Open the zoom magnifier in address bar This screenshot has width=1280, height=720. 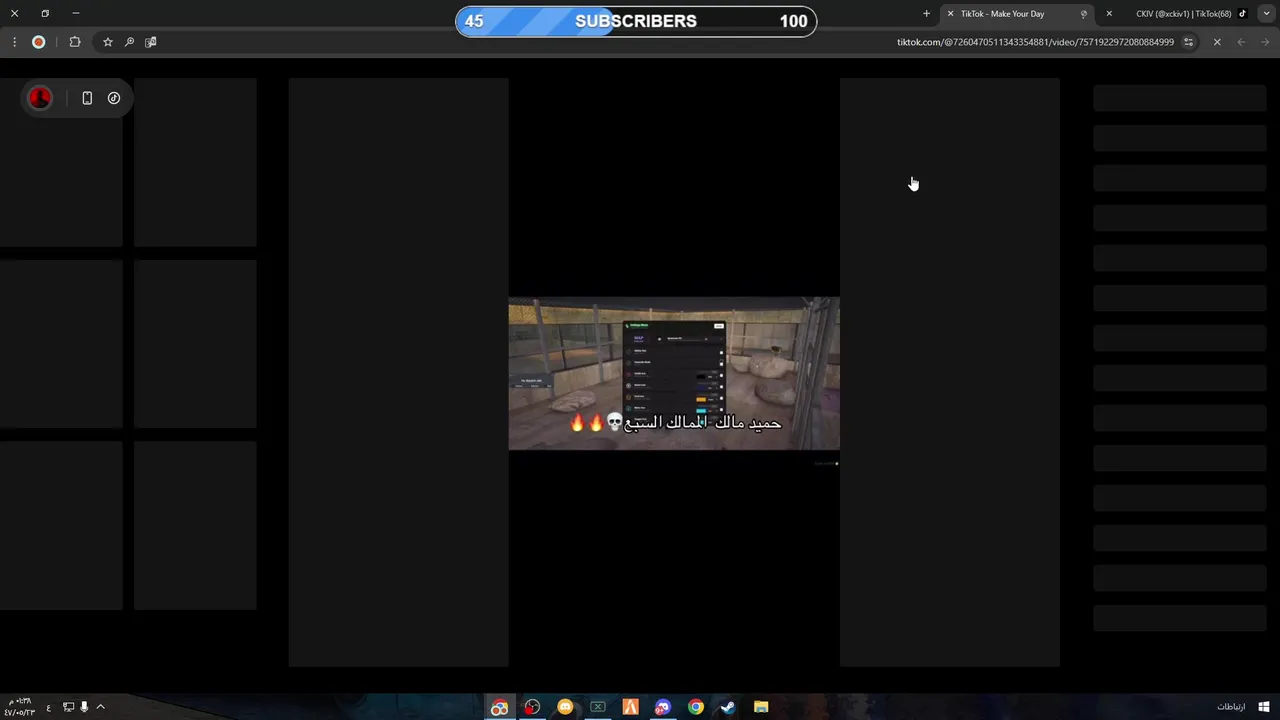pos(129,42)
